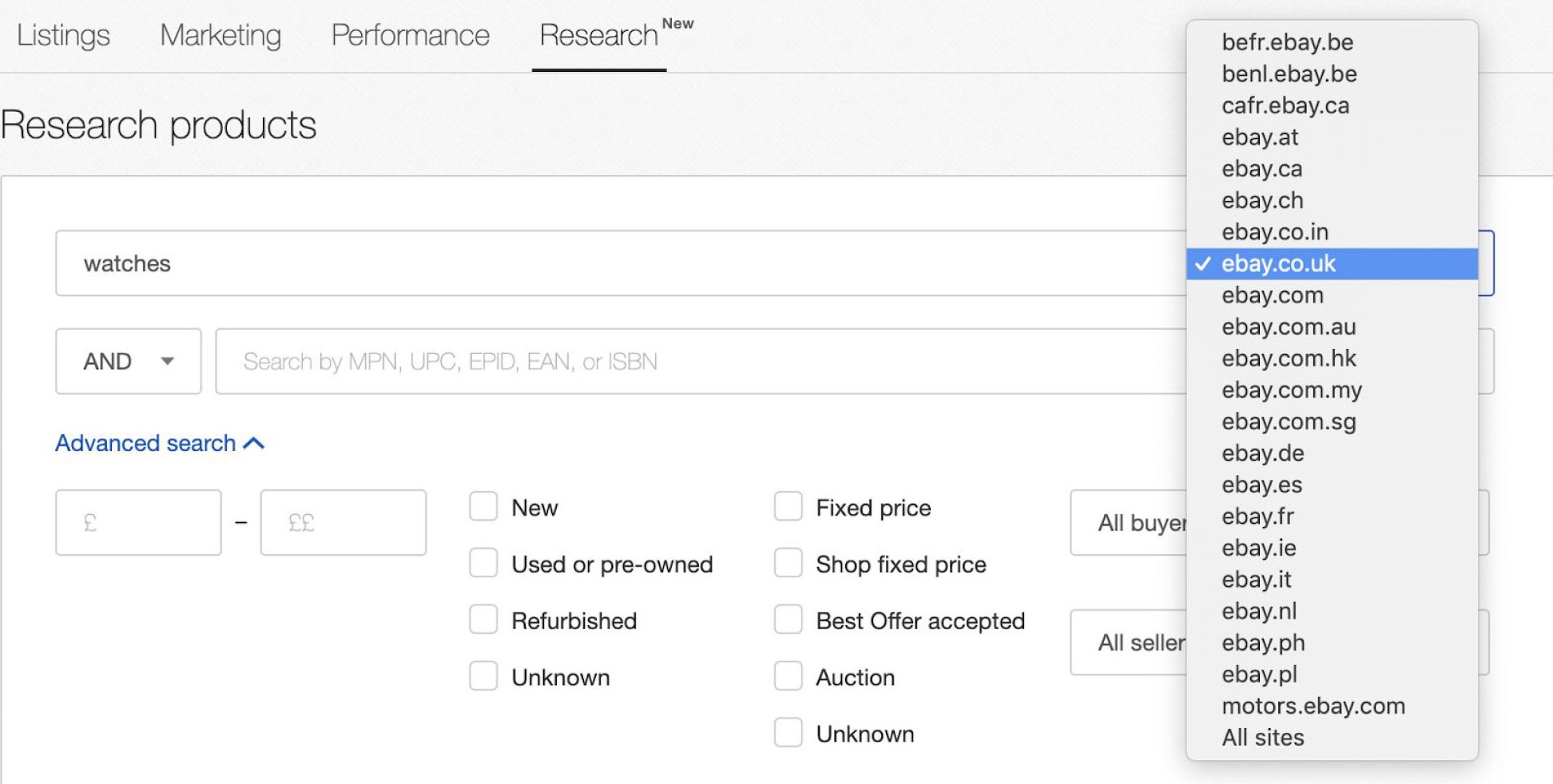This screenshot has width=1553, height=784.
Task: Select the Auction format checkbox
Action: [788, 676]
